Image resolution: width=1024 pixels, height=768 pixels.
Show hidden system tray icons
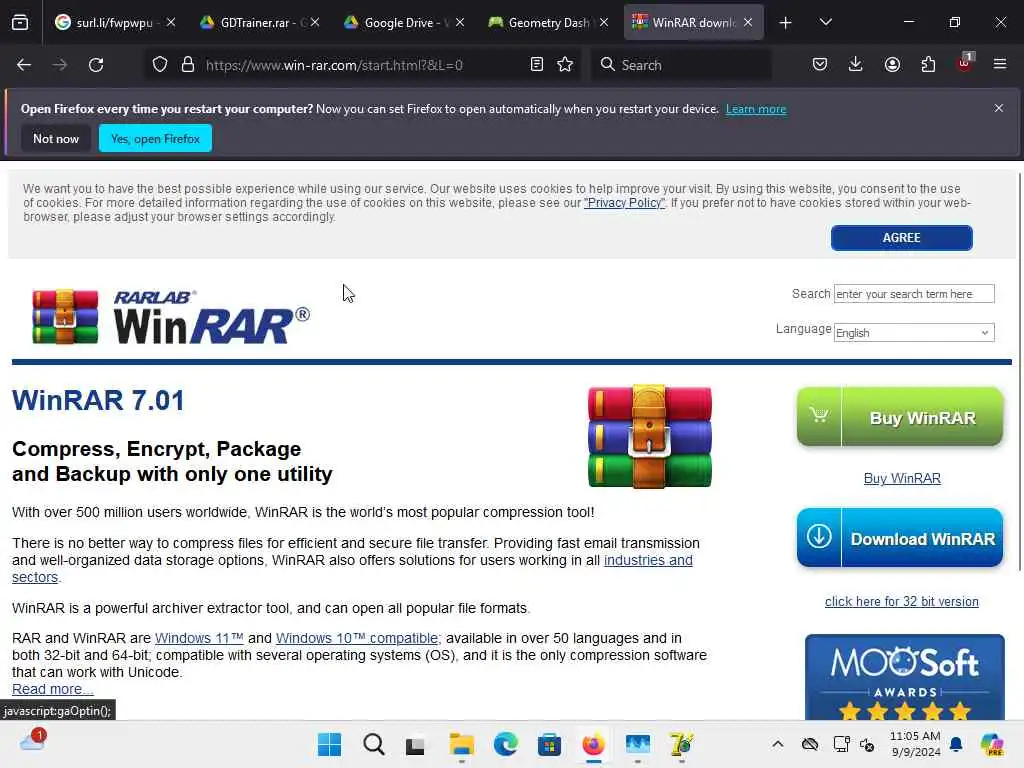[777, 744]
